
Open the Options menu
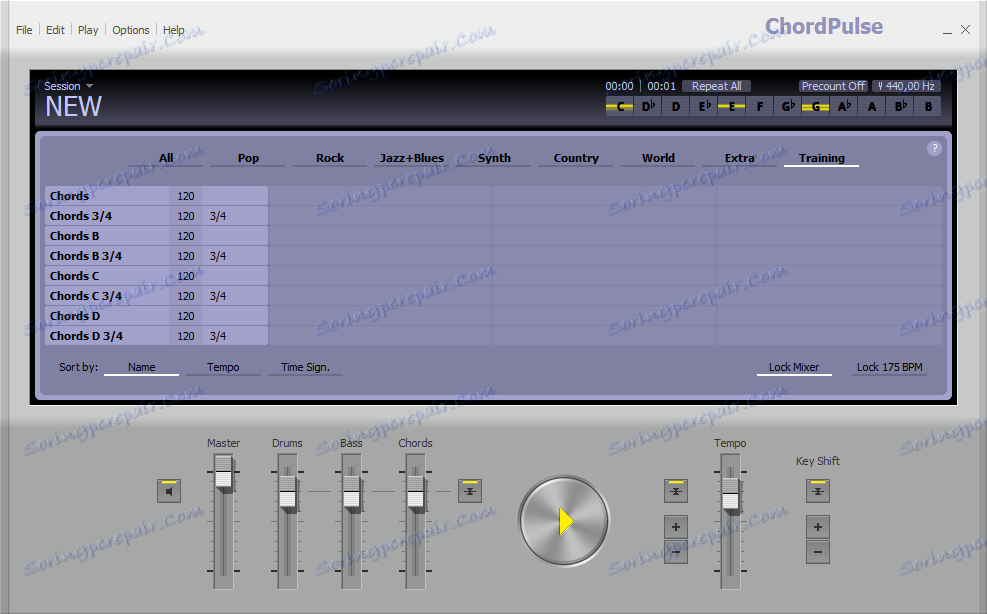130,29
